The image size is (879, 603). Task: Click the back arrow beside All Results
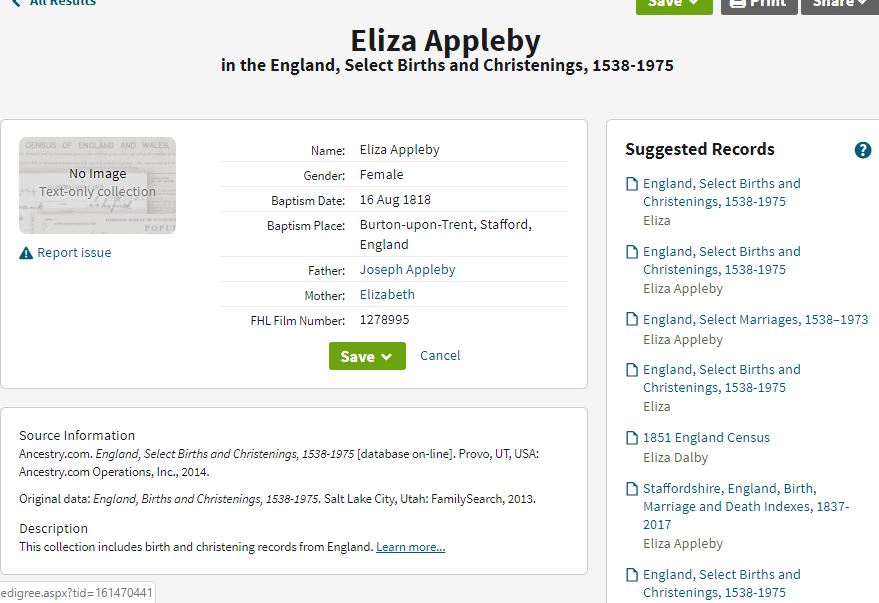pos(16,3)
